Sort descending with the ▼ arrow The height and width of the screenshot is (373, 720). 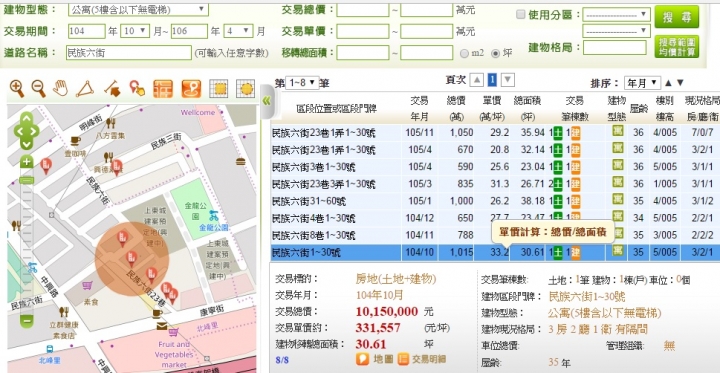[x=680, y=83]
